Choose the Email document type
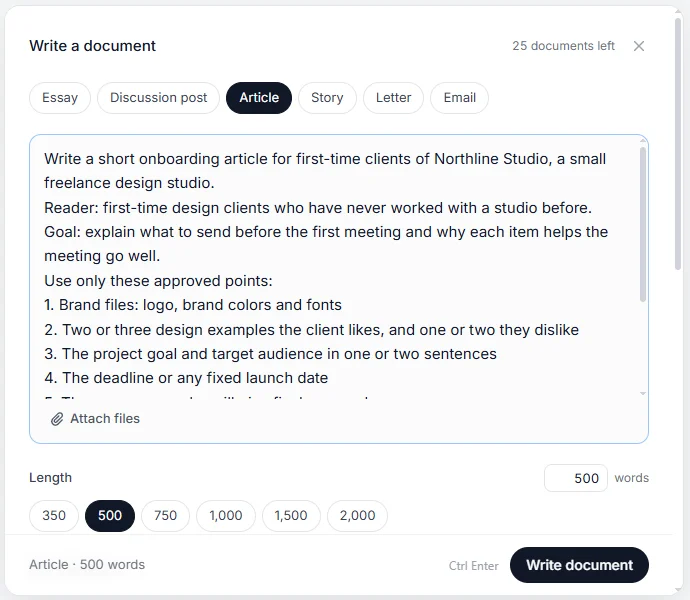The width and height of the screenshot is (690, 600). tap(459, 98)
